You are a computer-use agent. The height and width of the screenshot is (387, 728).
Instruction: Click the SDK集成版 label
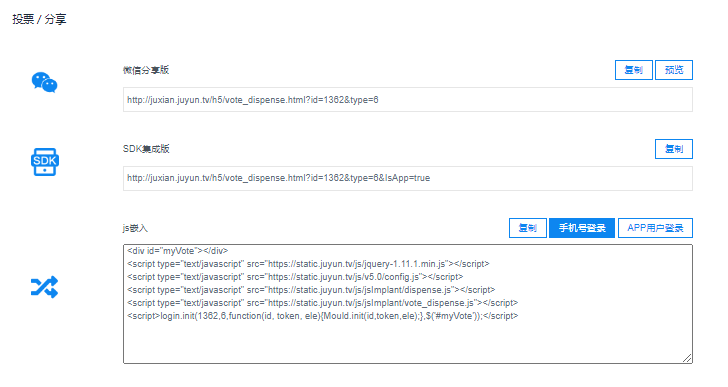tap(146, 149)
